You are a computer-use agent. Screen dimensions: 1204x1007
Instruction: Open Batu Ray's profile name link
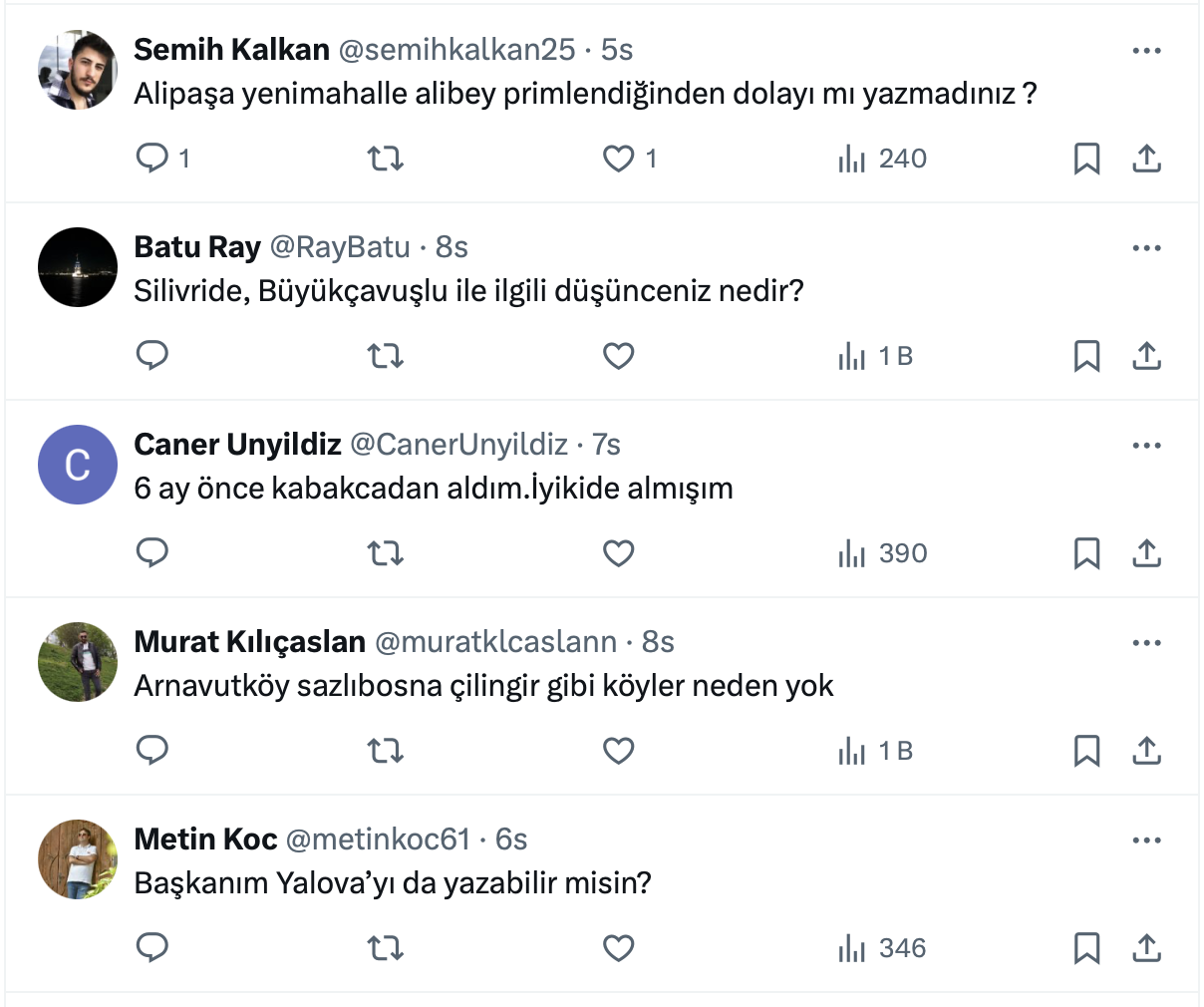point(197,247)
